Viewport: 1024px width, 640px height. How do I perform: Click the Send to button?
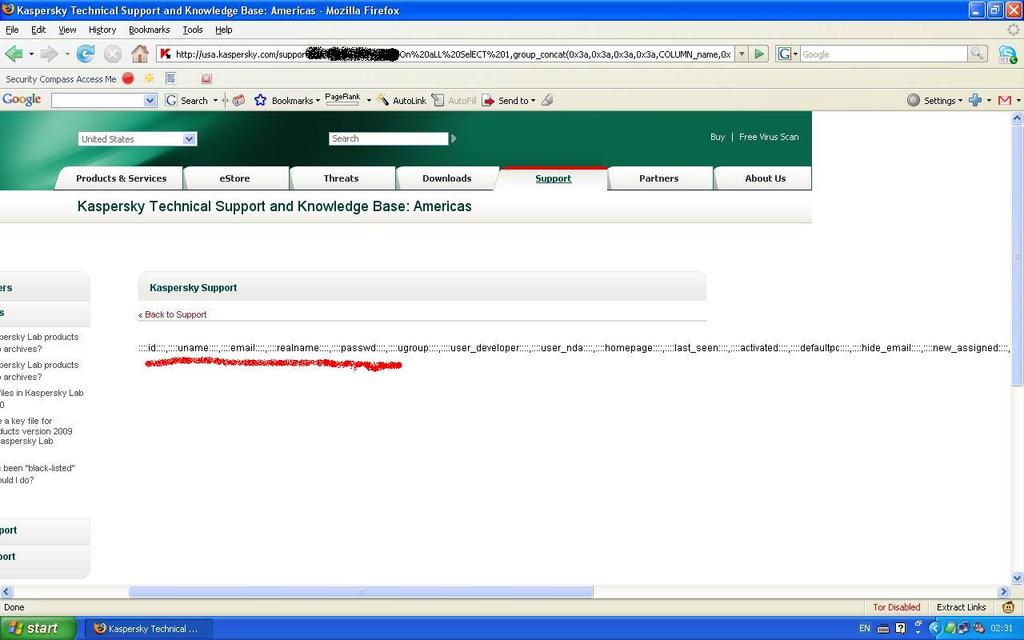(505, 101)
